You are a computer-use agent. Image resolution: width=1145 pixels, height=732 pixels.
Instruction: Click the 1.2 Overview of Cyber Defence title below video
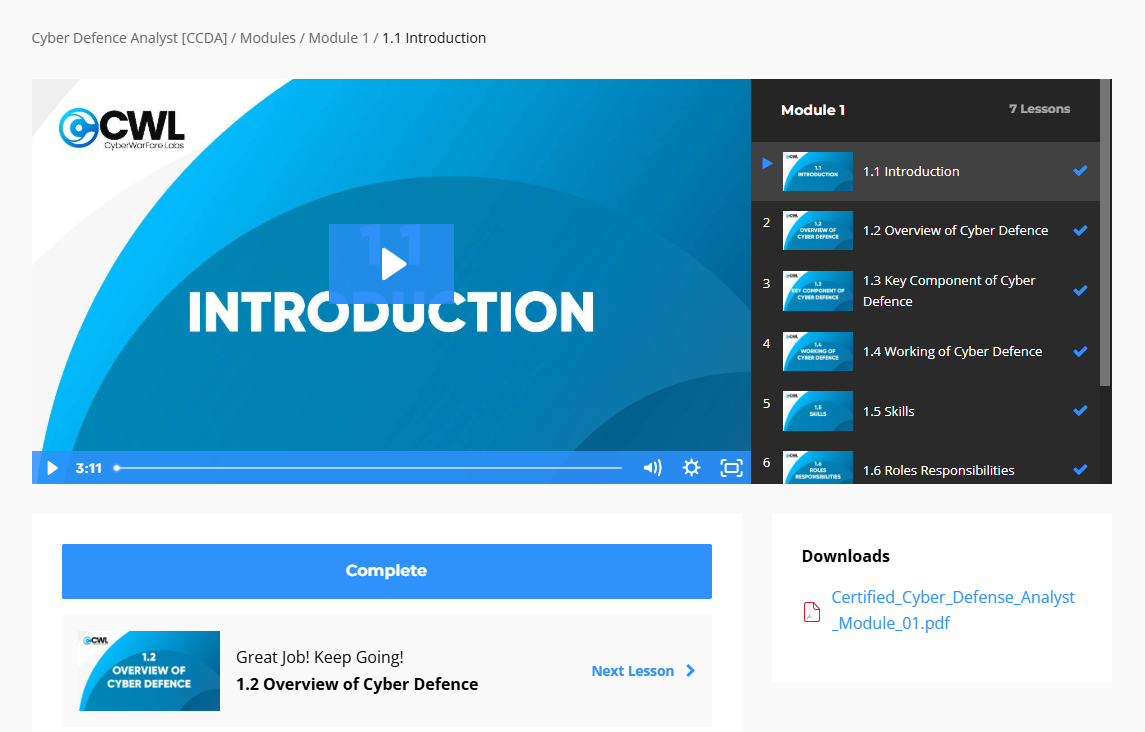[357, 685]
